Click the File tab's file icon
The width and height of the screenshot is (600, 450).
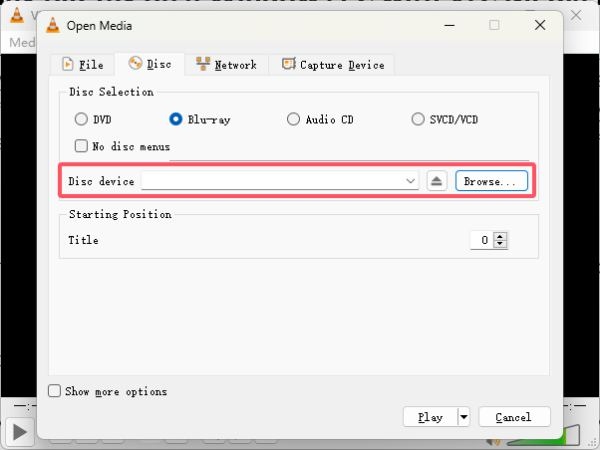tap(68, 64)
